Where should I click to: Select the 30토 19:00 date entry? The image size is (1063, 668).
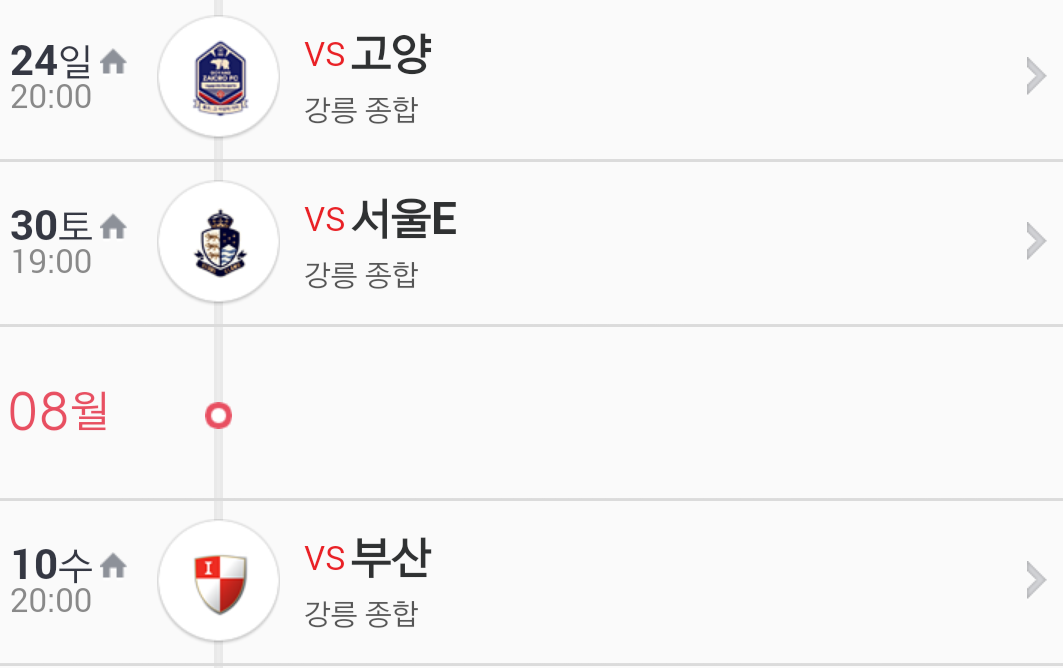52,242
